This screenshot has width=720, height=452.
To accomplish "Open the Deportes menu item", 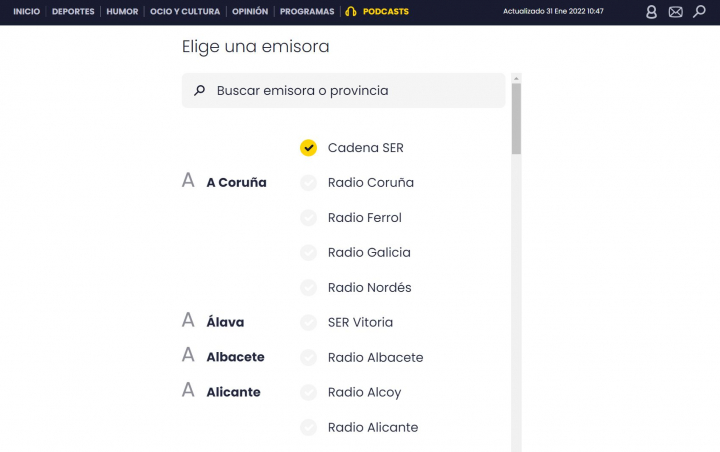I will (x=73, y=12).
